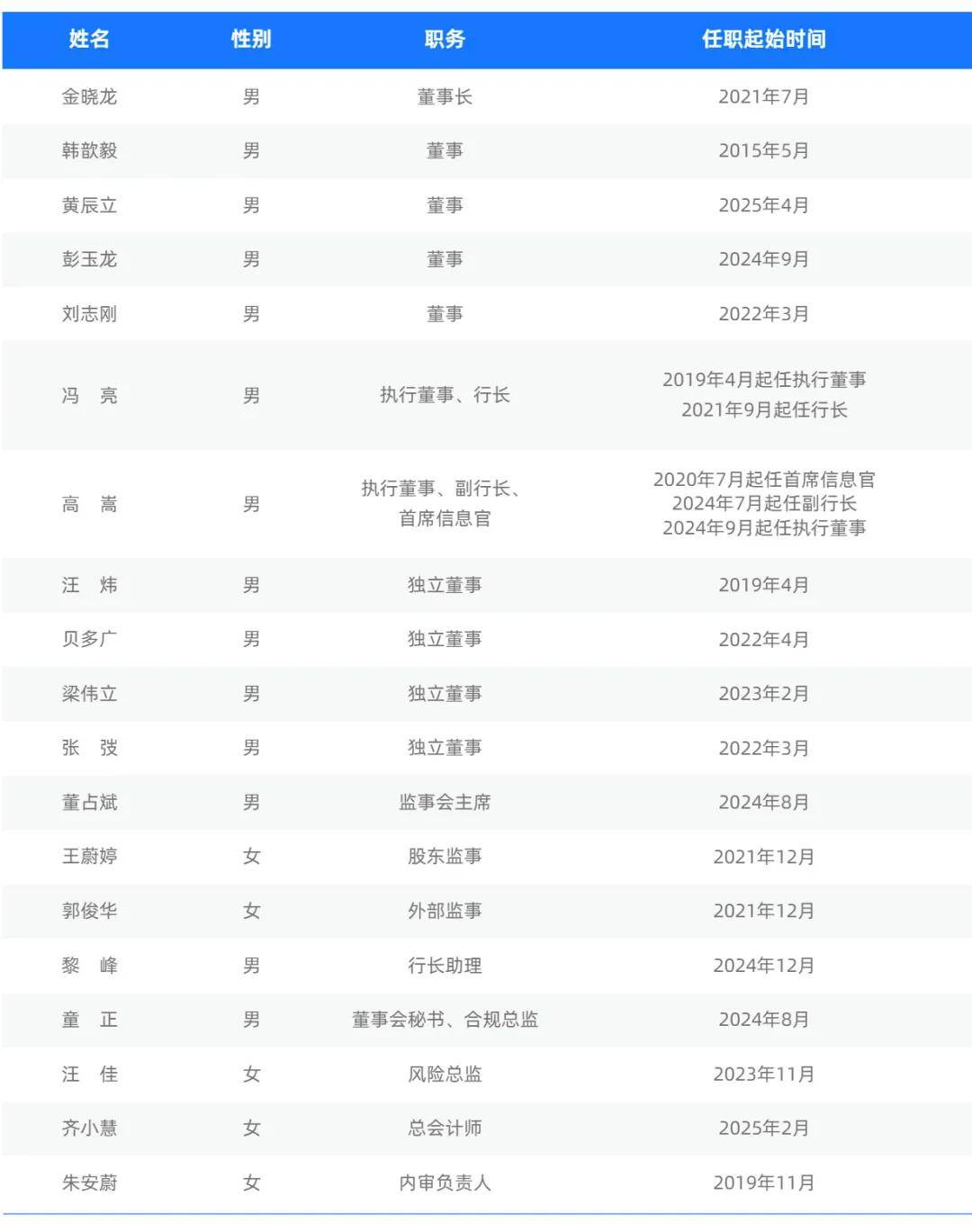This screenshot has width=972, height=1232.
Task: Select the name 董占斌
Action: point(89,802)
